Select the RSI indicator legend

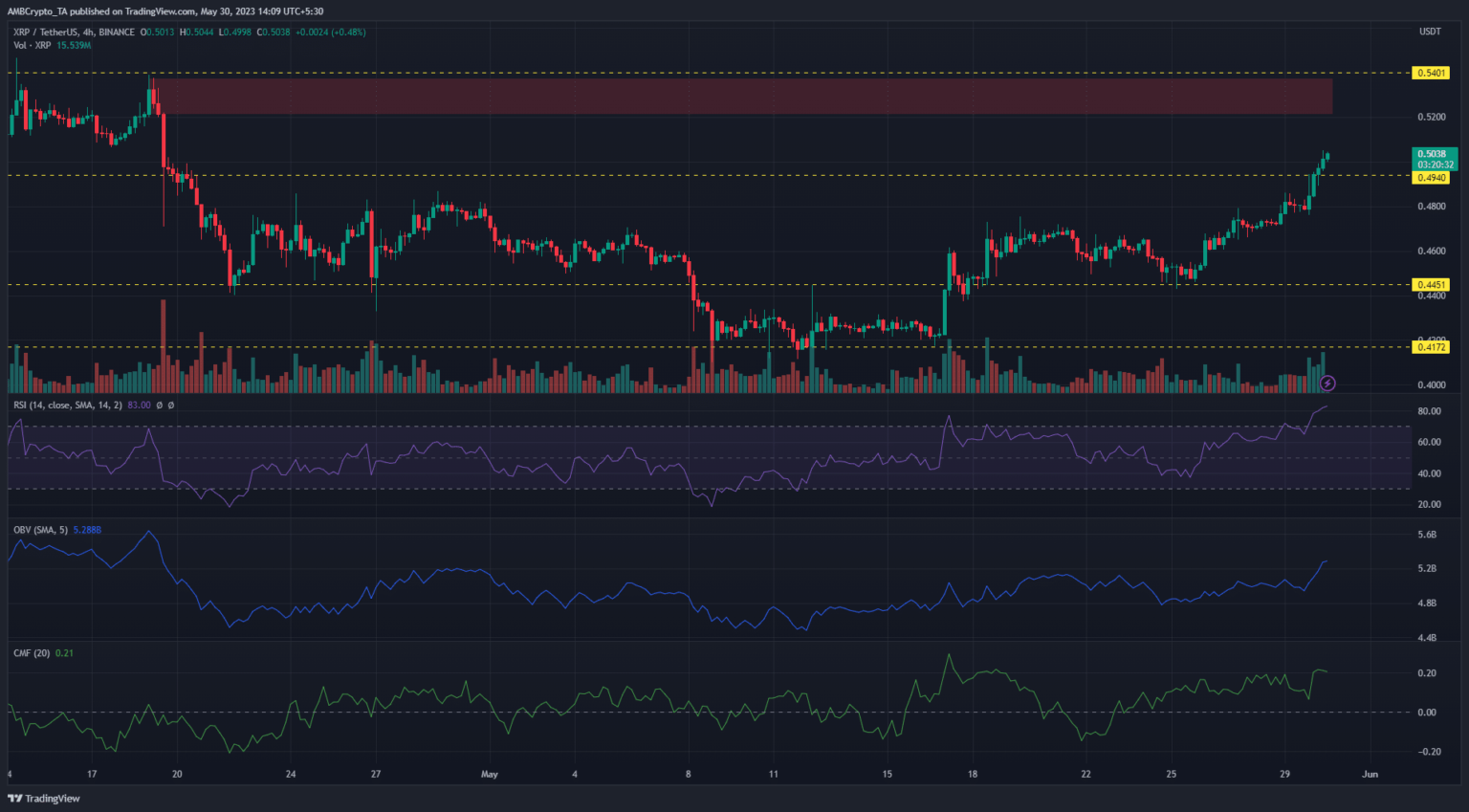[x=67, y=406]
